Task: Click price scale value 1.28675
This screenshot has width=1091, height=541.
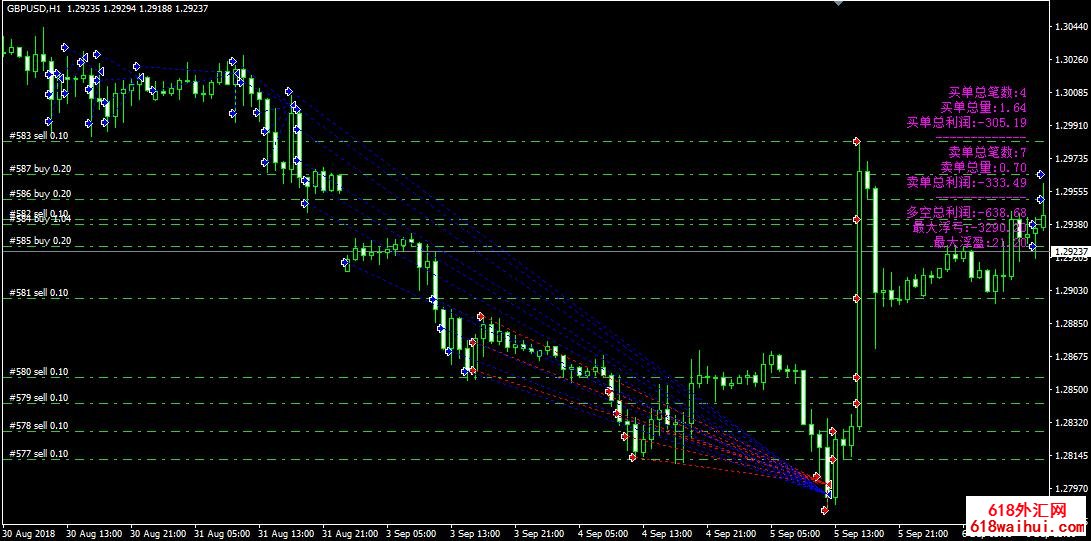Action: pos(1072,356)
